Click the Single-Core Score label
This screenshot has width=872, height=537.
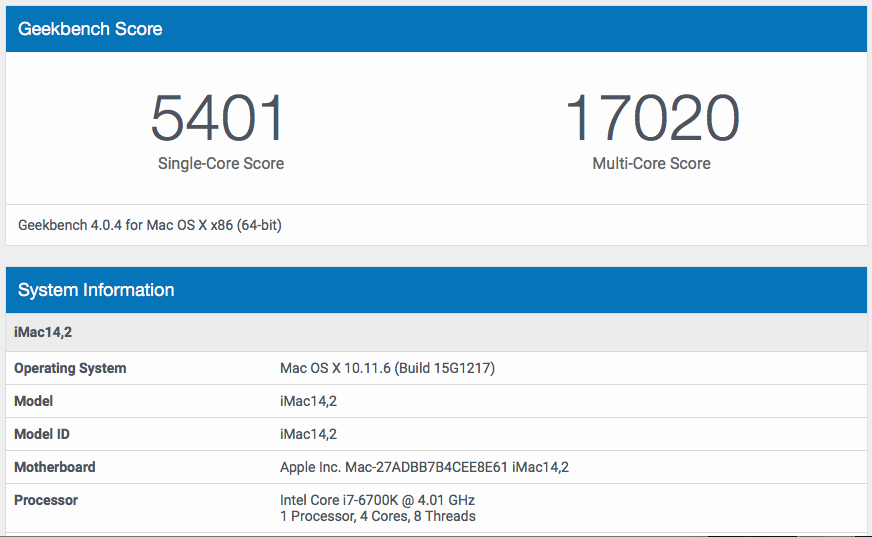(x=221, y=163)
